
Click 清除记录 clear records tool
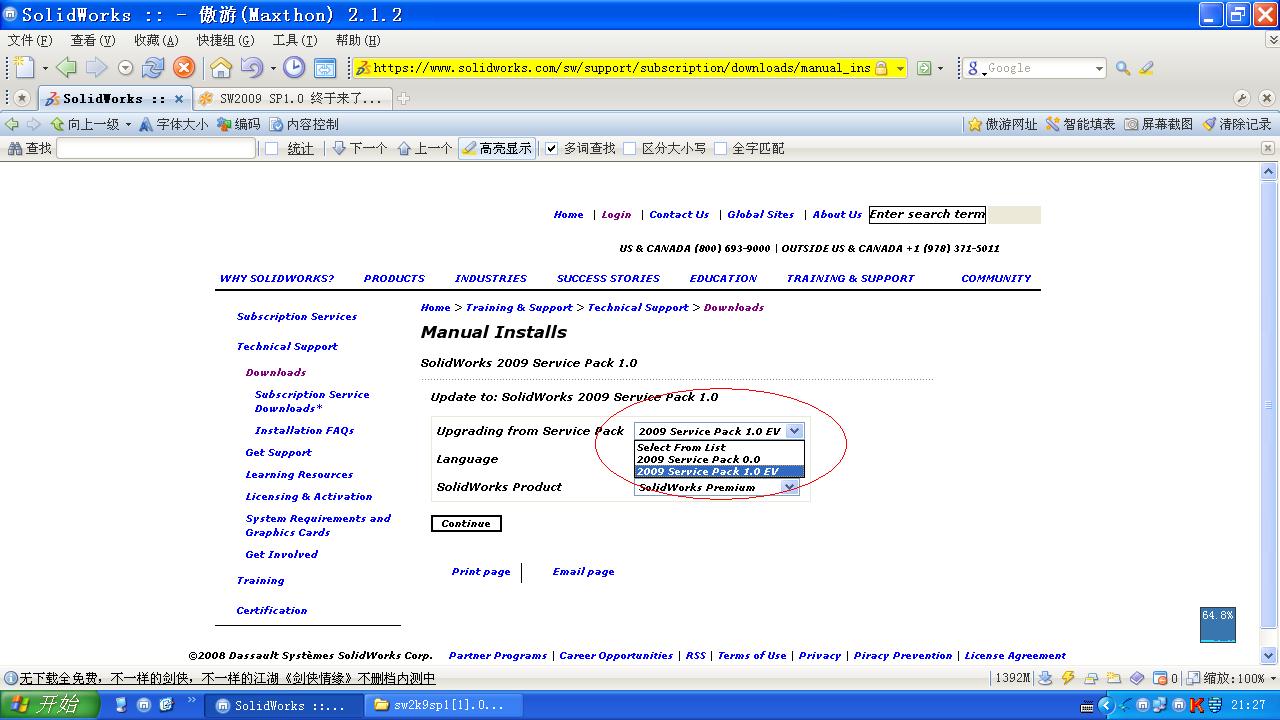coord(1237,124)
